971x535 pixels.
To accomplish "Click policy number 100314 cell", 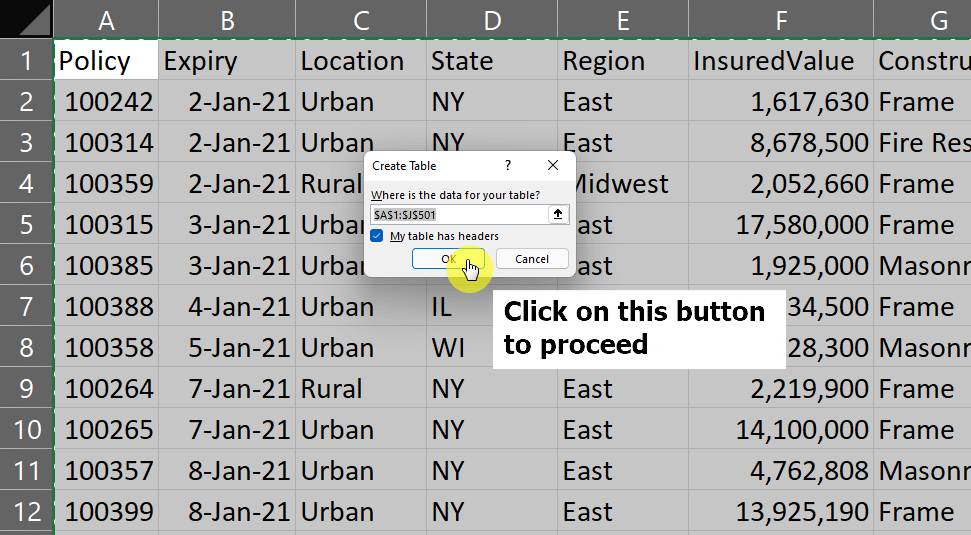I will point(106,142).
